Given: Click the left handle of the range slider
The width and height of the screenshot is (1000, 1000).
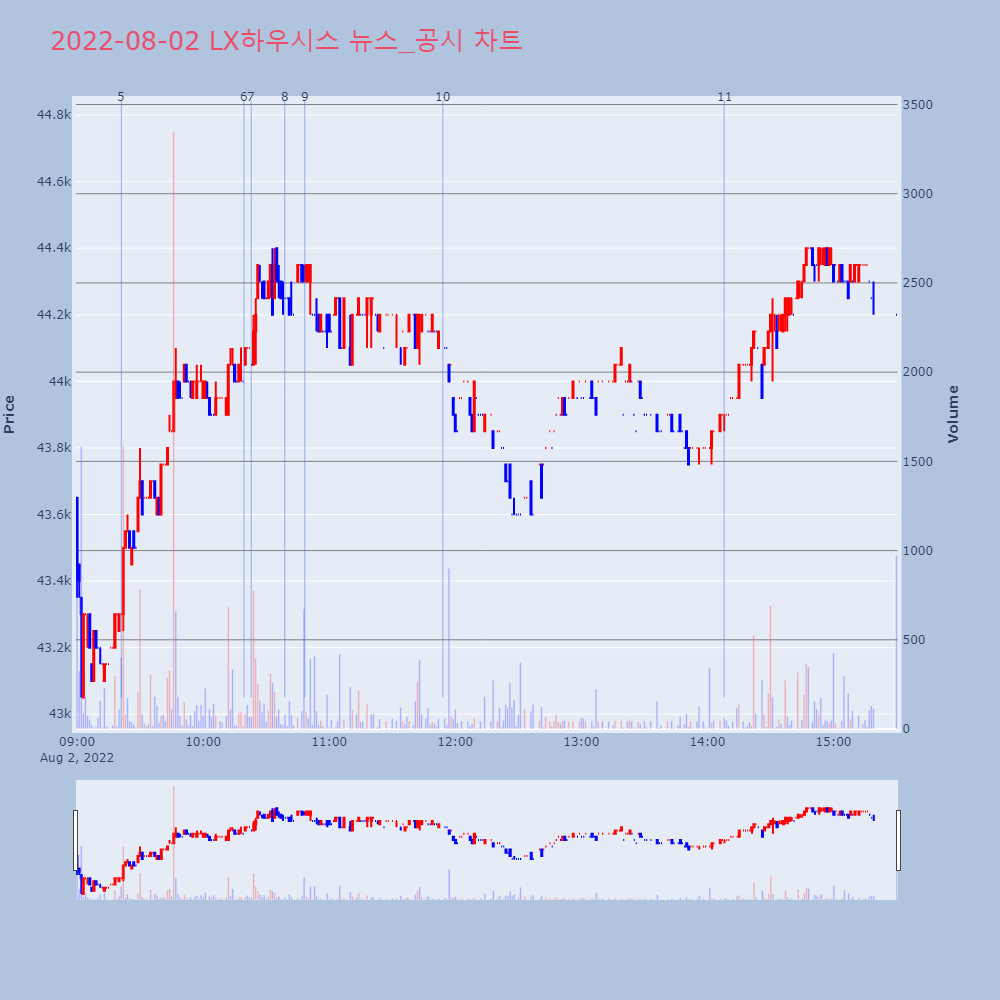Looking at the screenshot, I should coord(75,840).
